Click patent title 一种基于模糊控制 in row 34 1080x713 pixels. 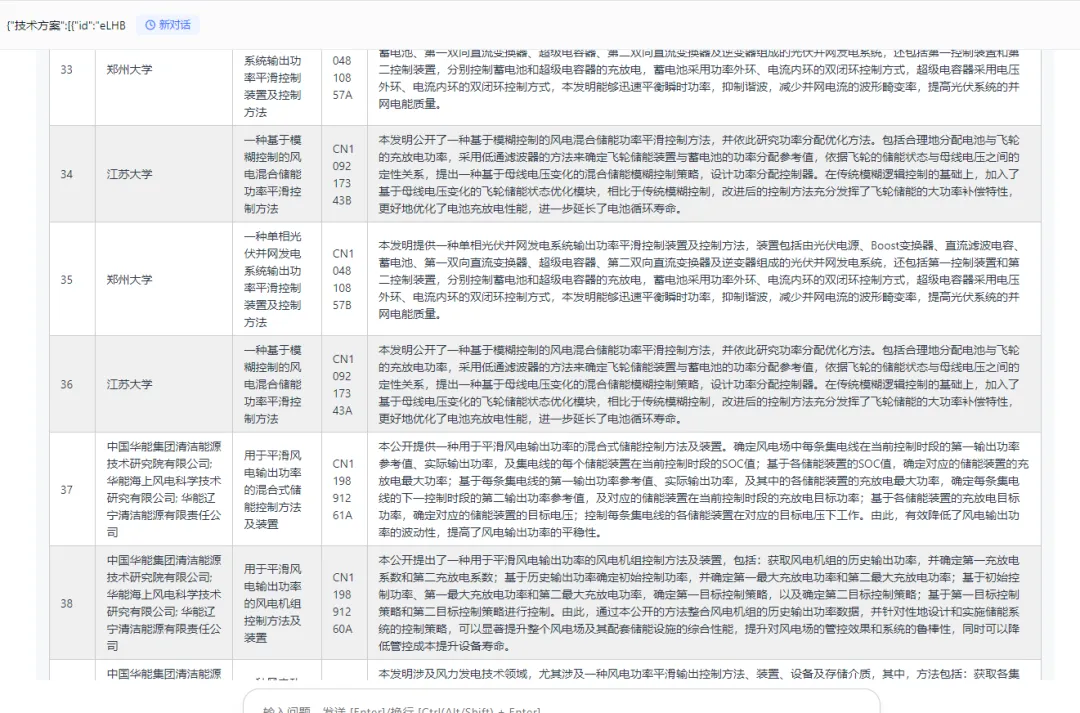(x=273, y=174)
